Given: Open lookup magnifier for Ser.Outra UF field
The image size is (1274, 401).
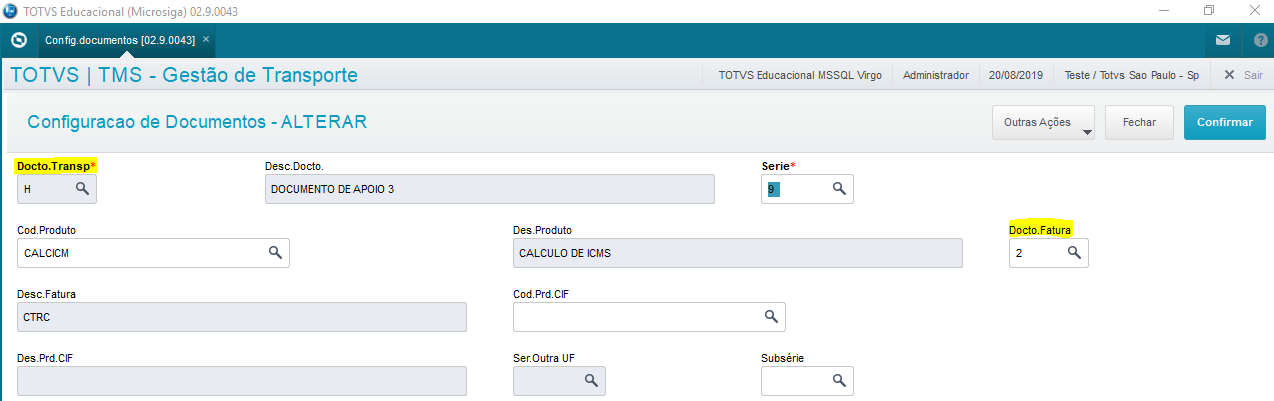Looking at the screenshot, I should pos(591,380).
